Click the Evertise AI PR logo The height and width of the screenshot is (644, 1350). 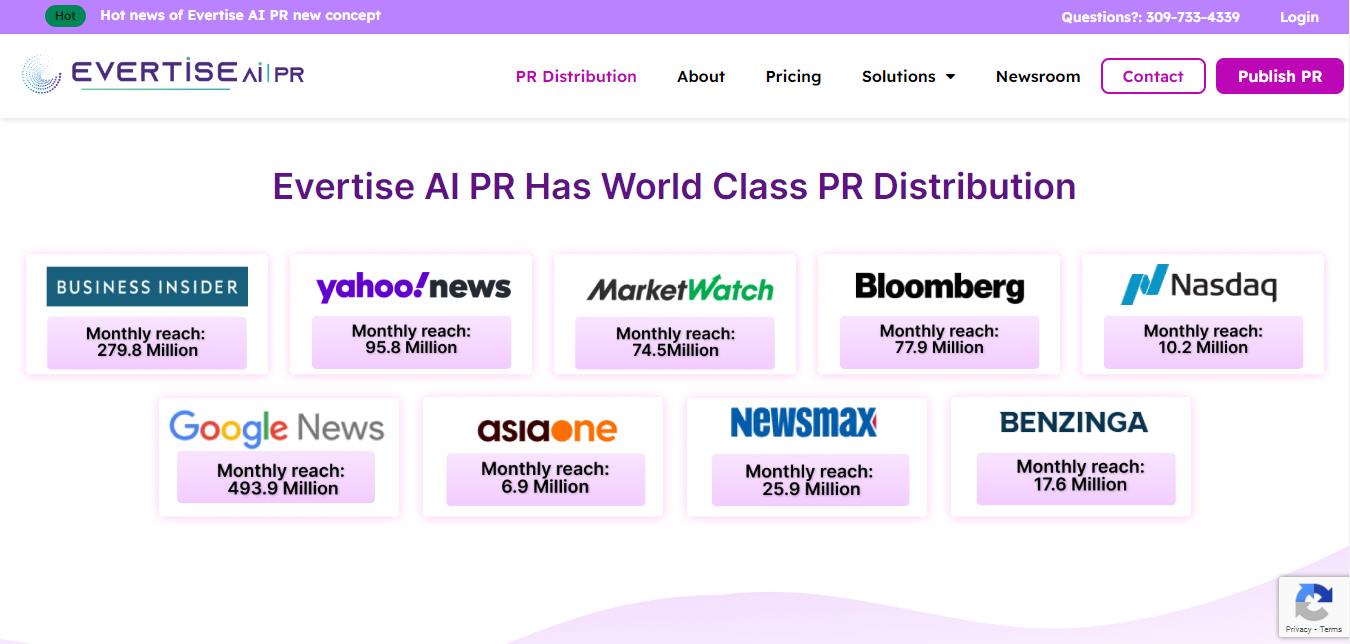coord(163,75)
